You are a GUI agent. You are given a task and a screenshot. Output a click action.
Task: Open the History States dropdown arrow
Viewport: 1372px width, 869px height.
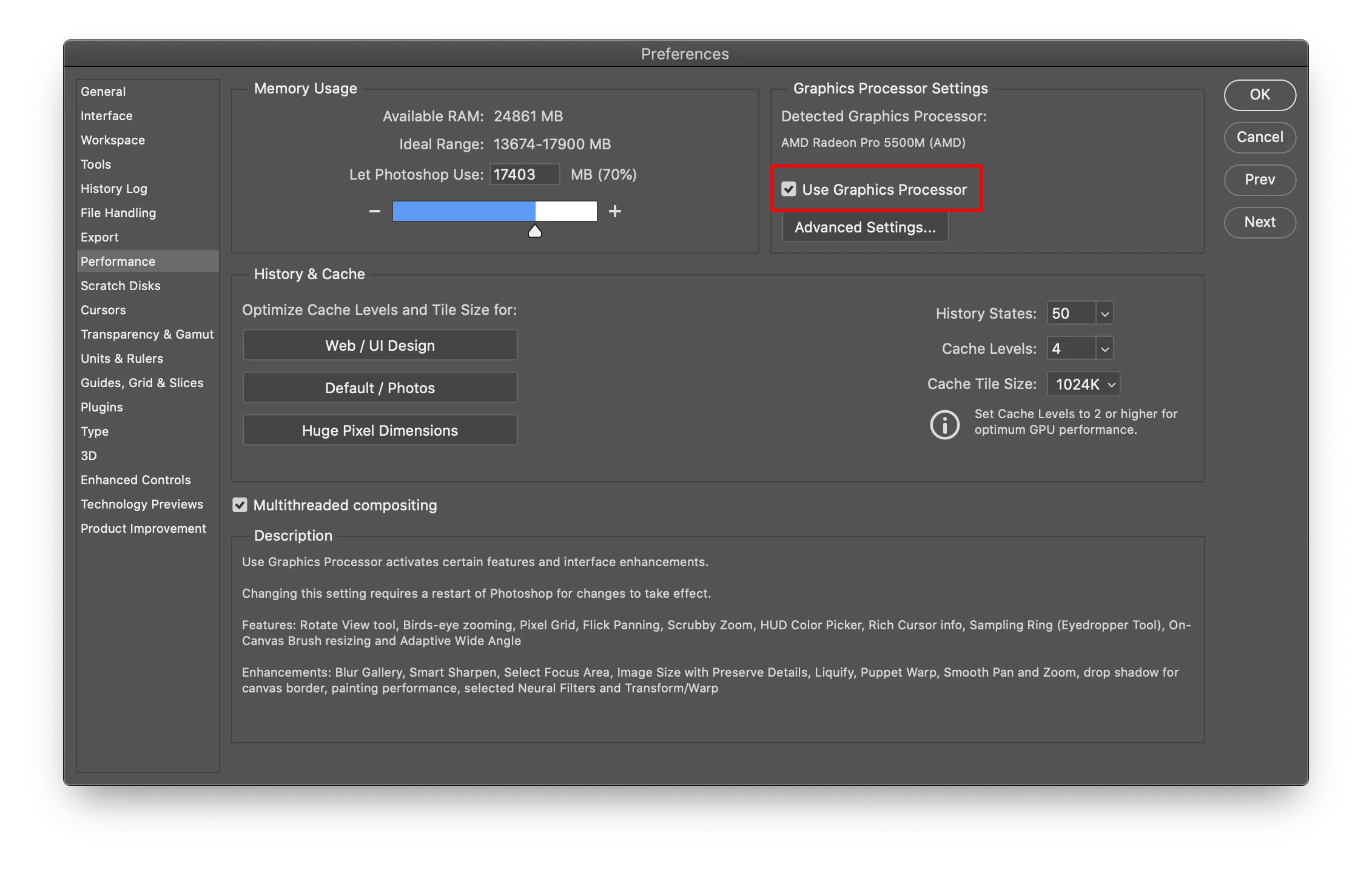(x=1105, y=314)
